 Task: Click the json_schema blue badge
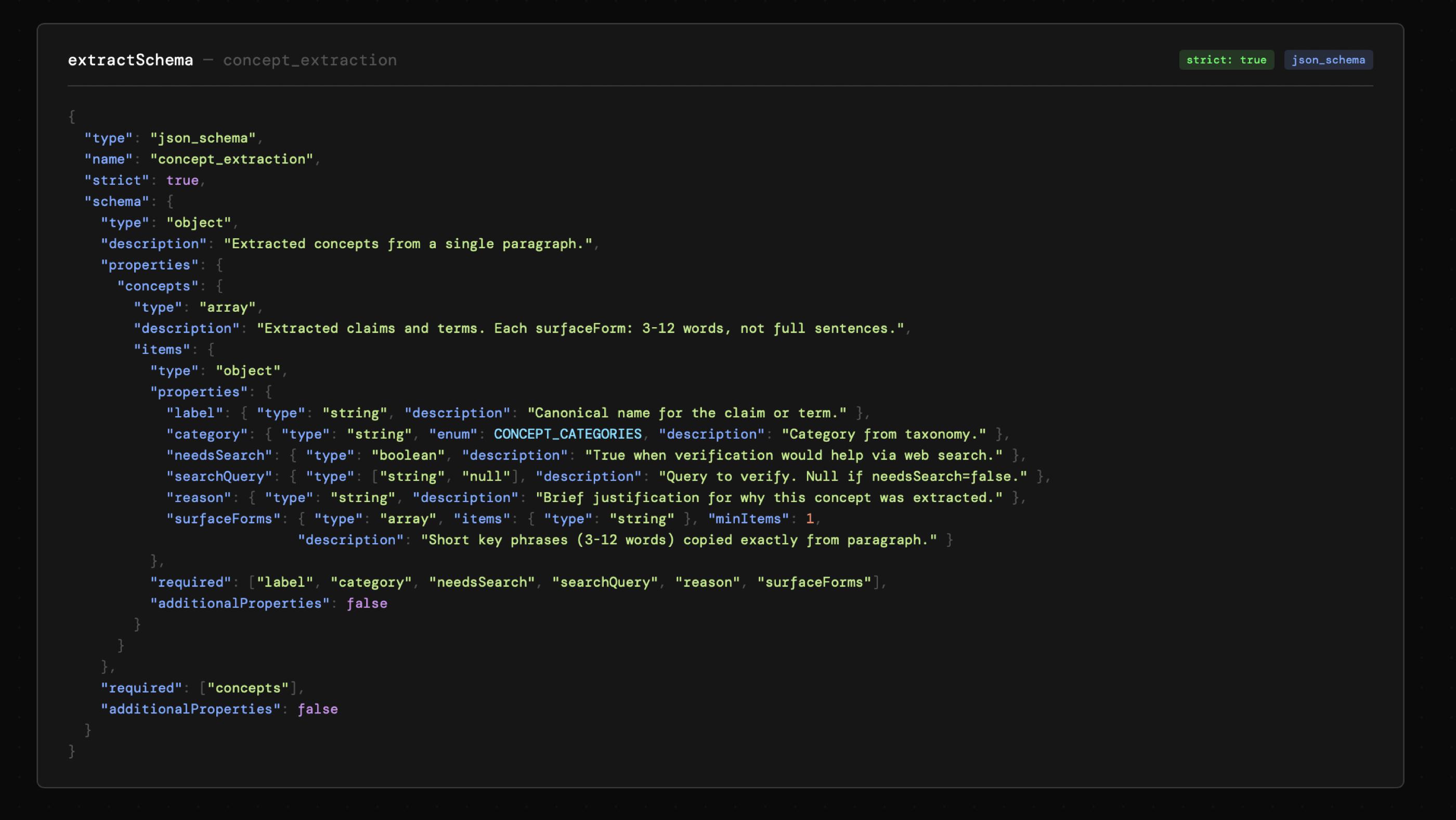[1328, 60]
